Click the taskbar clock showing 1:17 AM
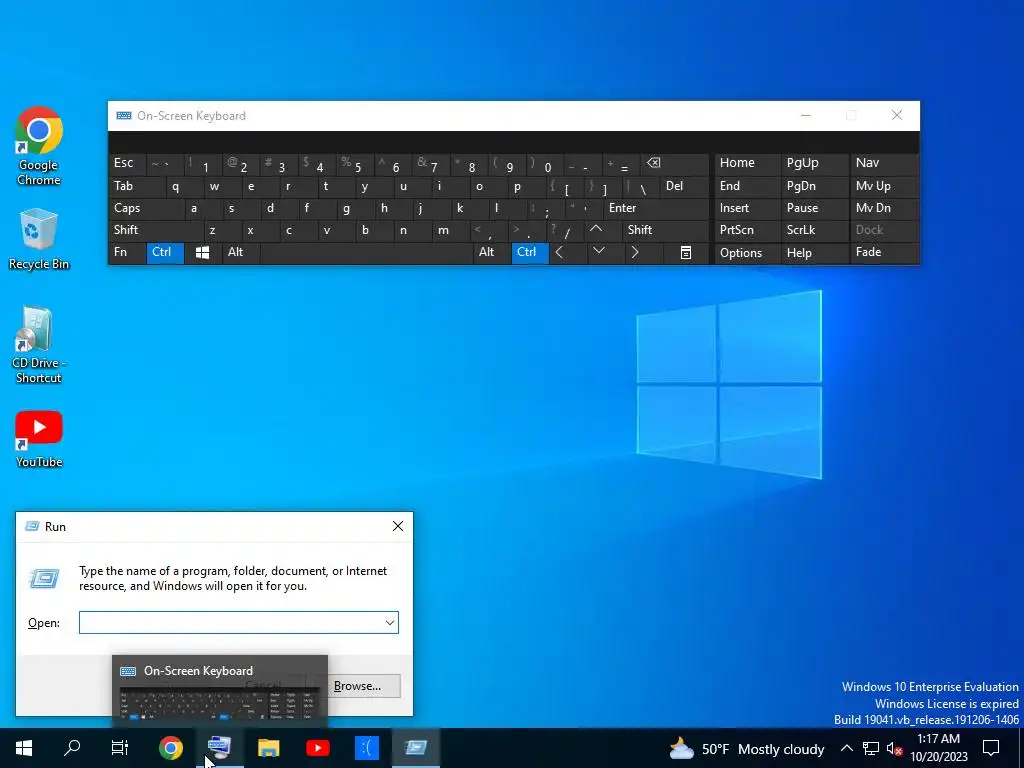Image resolution: width=1024 pixels, height=768 pixels. point(938,748)
